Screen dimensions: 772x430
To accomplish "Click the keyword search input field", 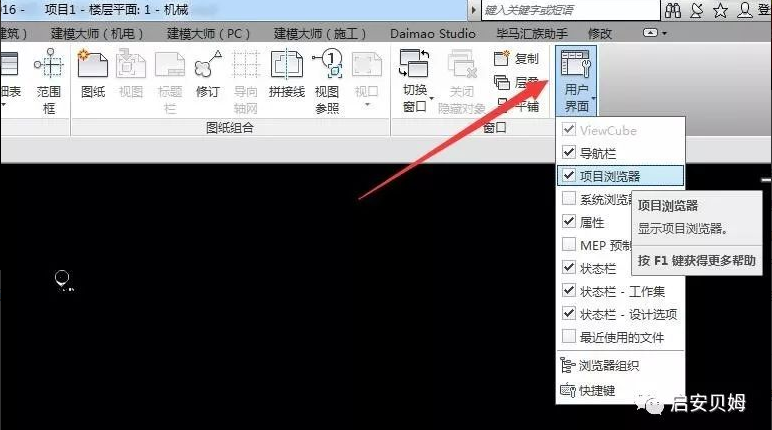I will pyautogui.click(x=570, y=10).
